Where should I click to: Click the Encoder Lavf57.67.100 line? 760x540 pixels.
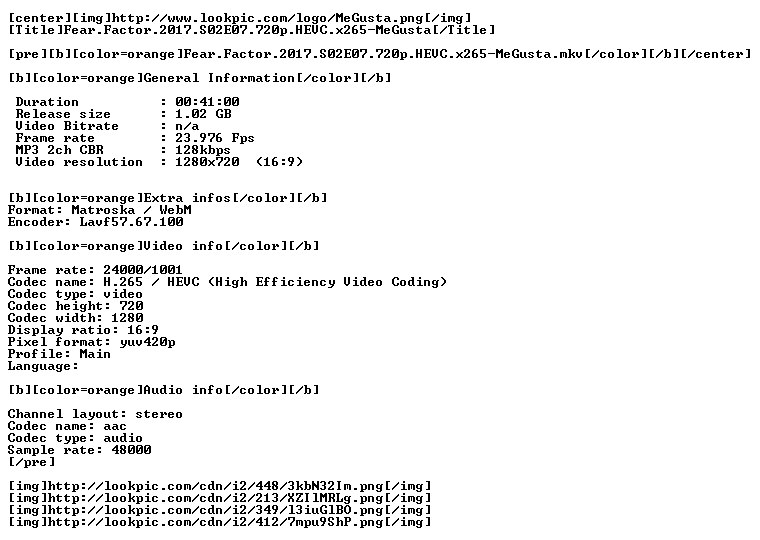95,222
